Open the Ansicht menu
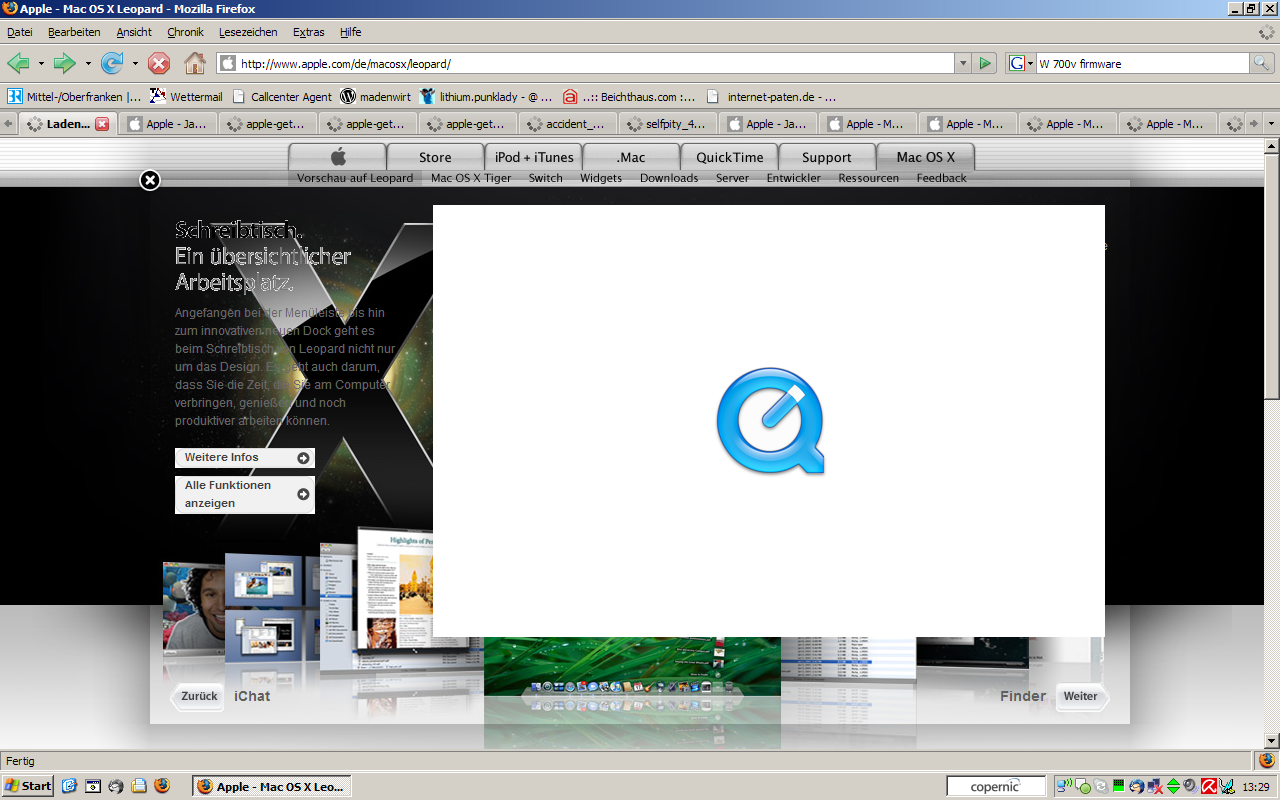Image resolution: width=1280 pixels, height=800 pixels. [x=134, y=32]
